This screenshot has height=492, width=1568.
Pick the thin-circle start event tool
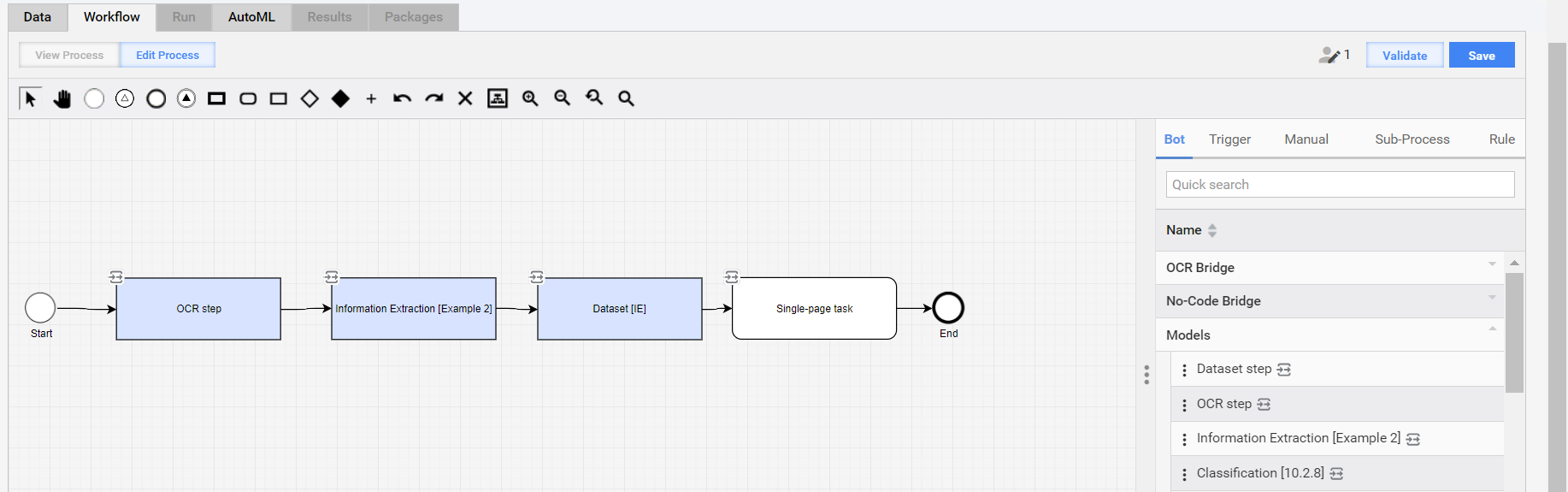coord(94,98)
